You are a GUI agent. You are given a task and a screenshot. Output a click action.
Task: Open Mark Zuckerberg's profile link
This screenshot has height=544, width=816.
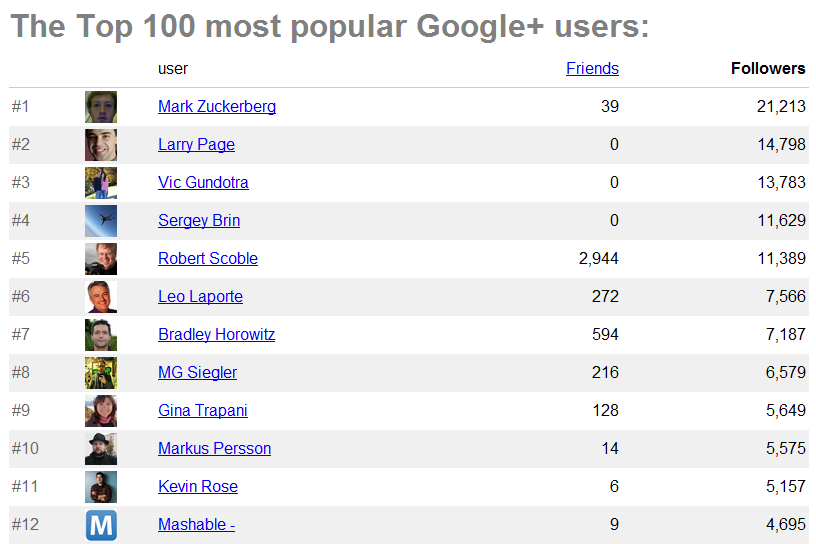(217, 107)
